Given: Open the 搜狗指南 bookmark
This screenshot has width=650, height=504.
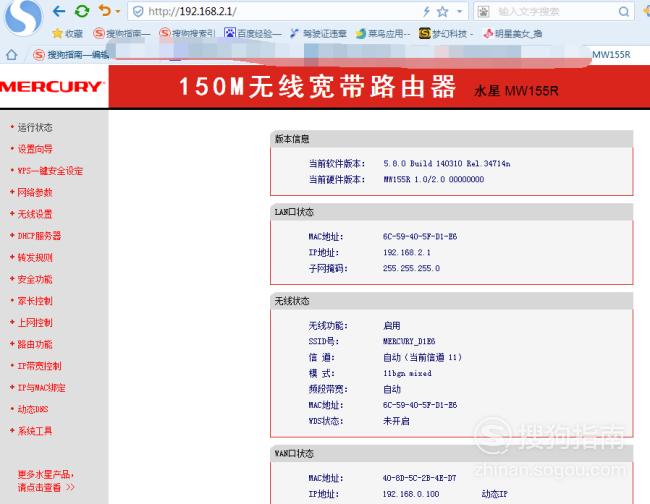Looking at the screenshot, I should click(121, 34).
